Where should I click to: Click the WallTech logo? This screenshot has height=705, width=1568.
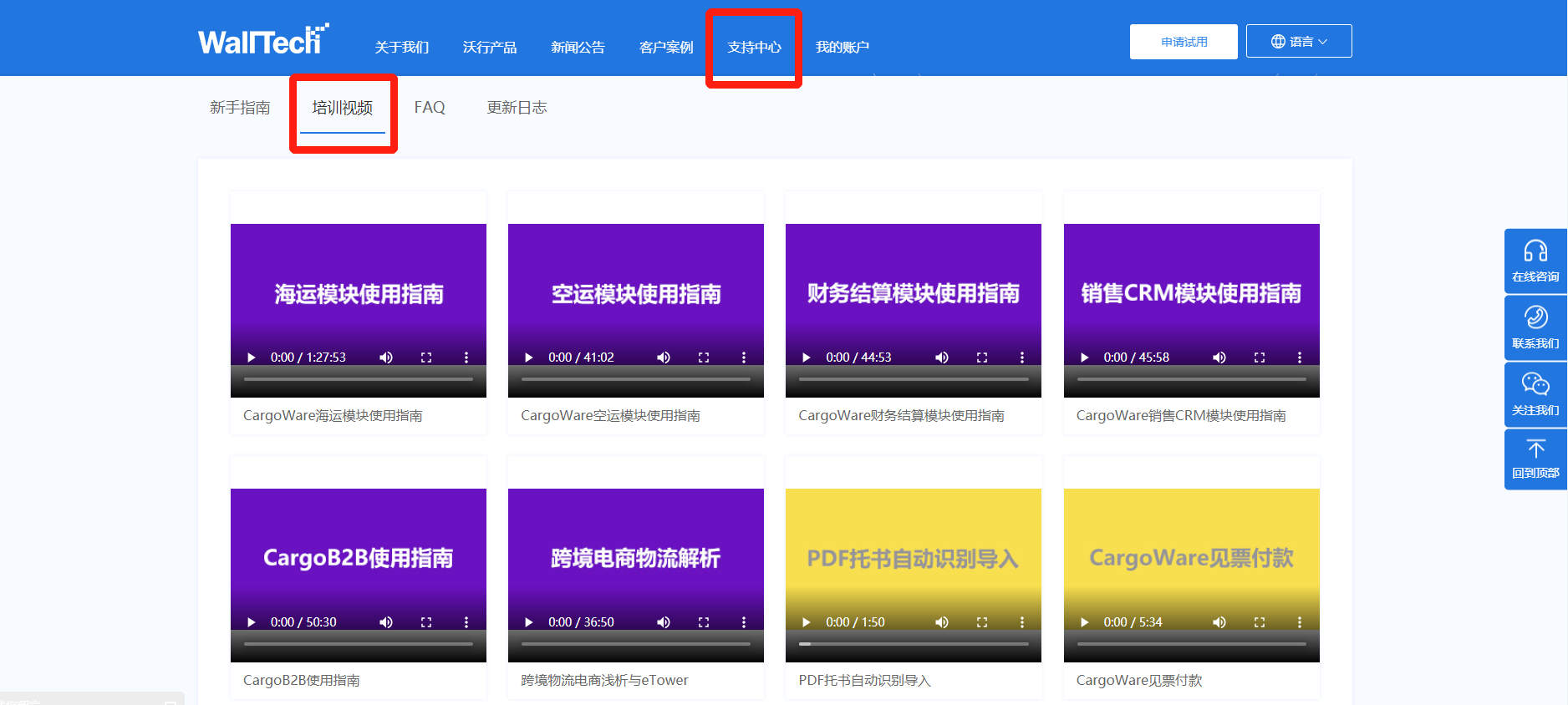point(262,40)
